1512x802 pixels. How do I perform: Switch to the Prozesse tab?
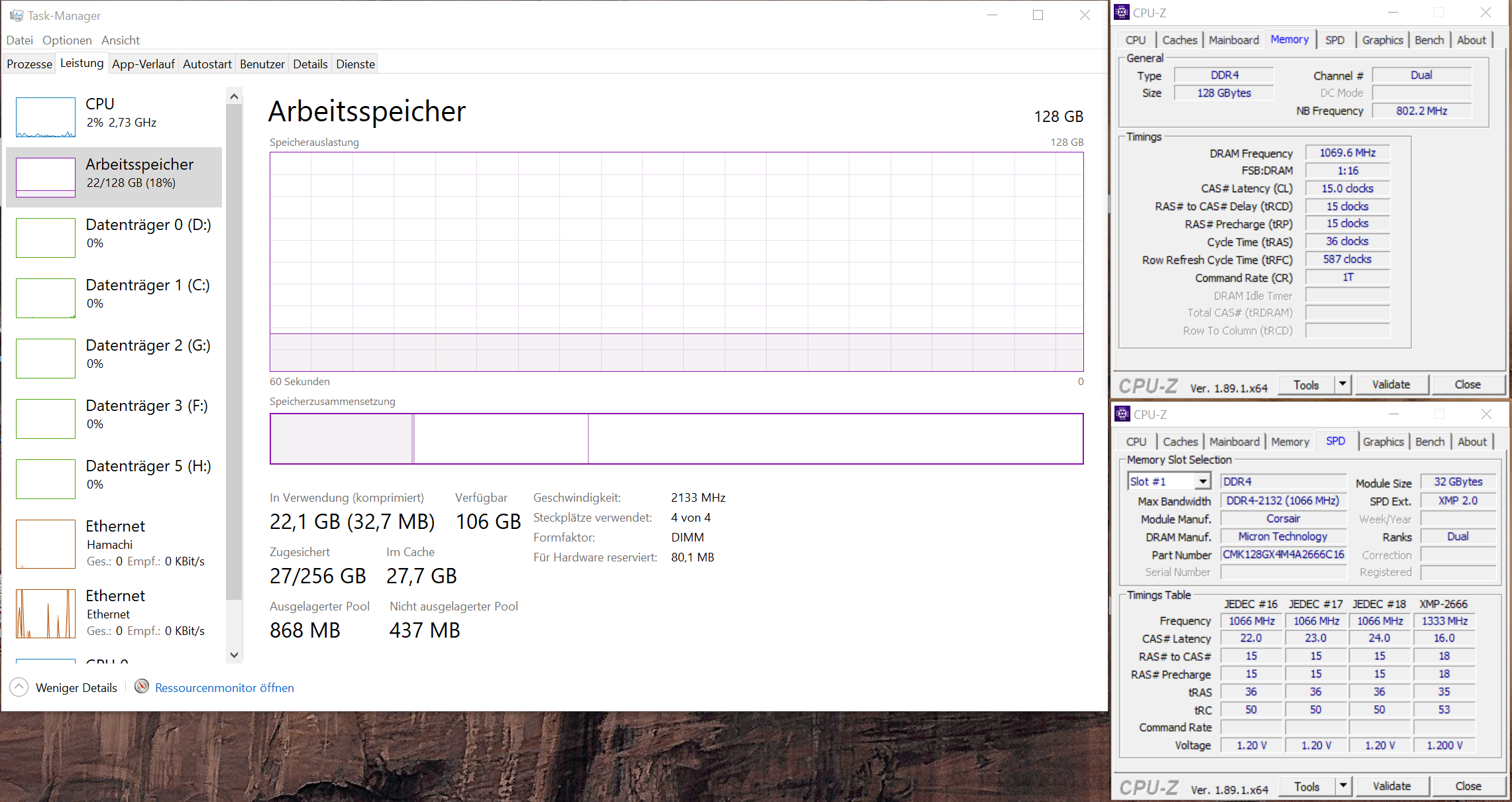coord(29,64)
